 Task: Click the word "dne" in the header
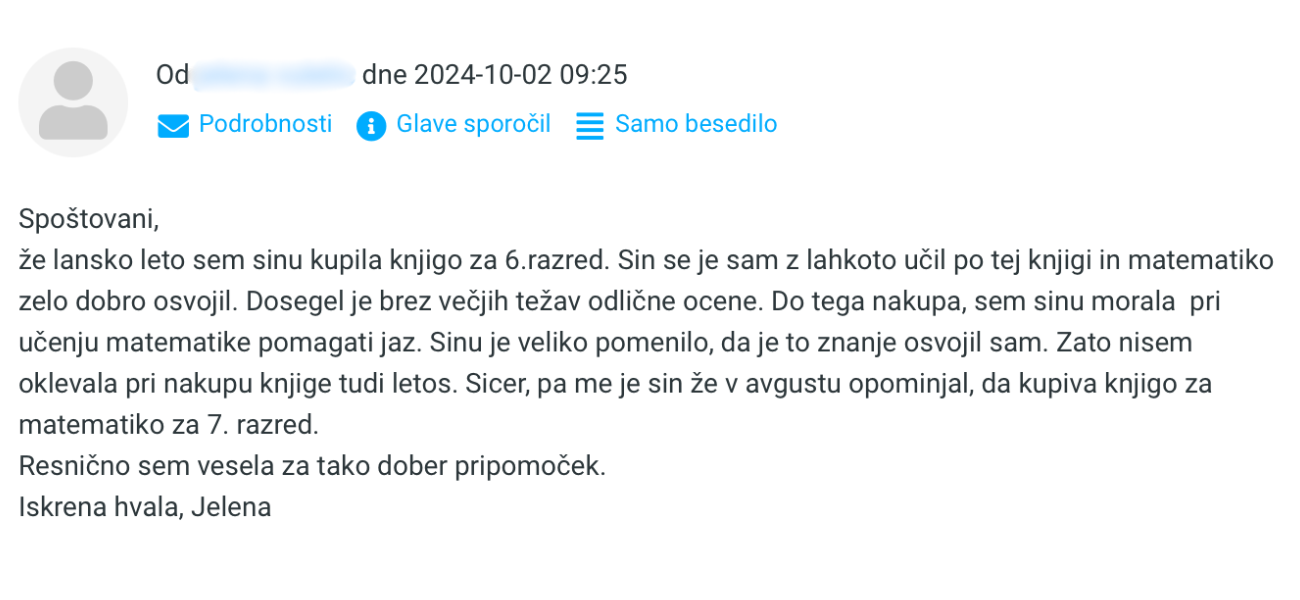tap(383, 75)
